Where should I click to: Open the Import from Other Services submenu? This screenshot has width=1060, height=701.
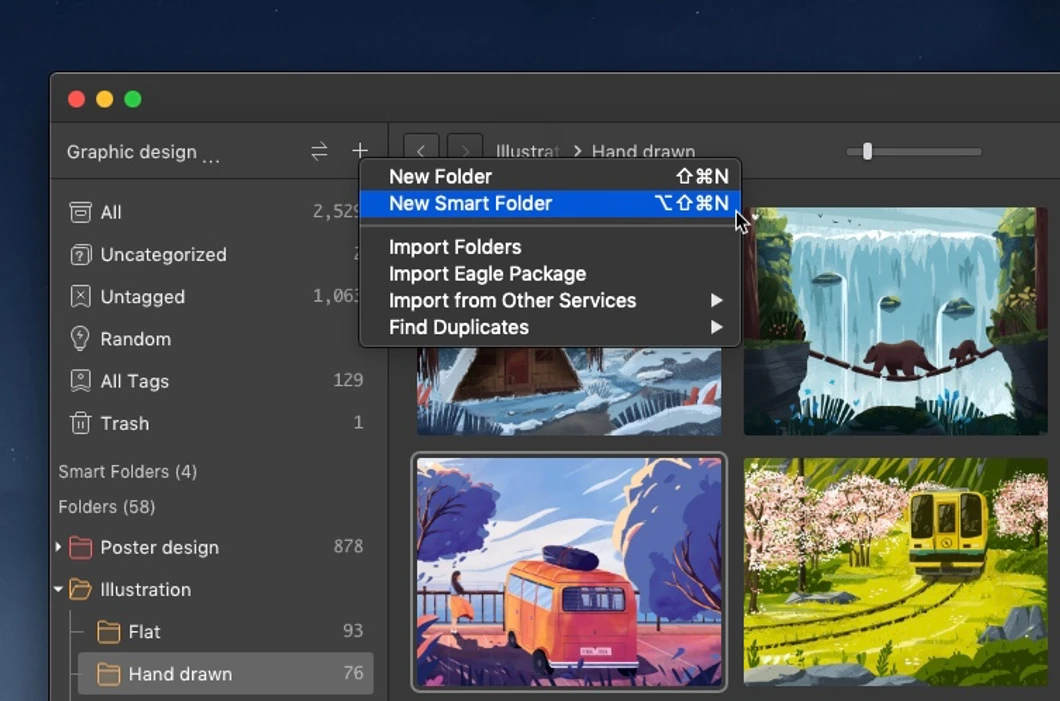pos(512,300)
